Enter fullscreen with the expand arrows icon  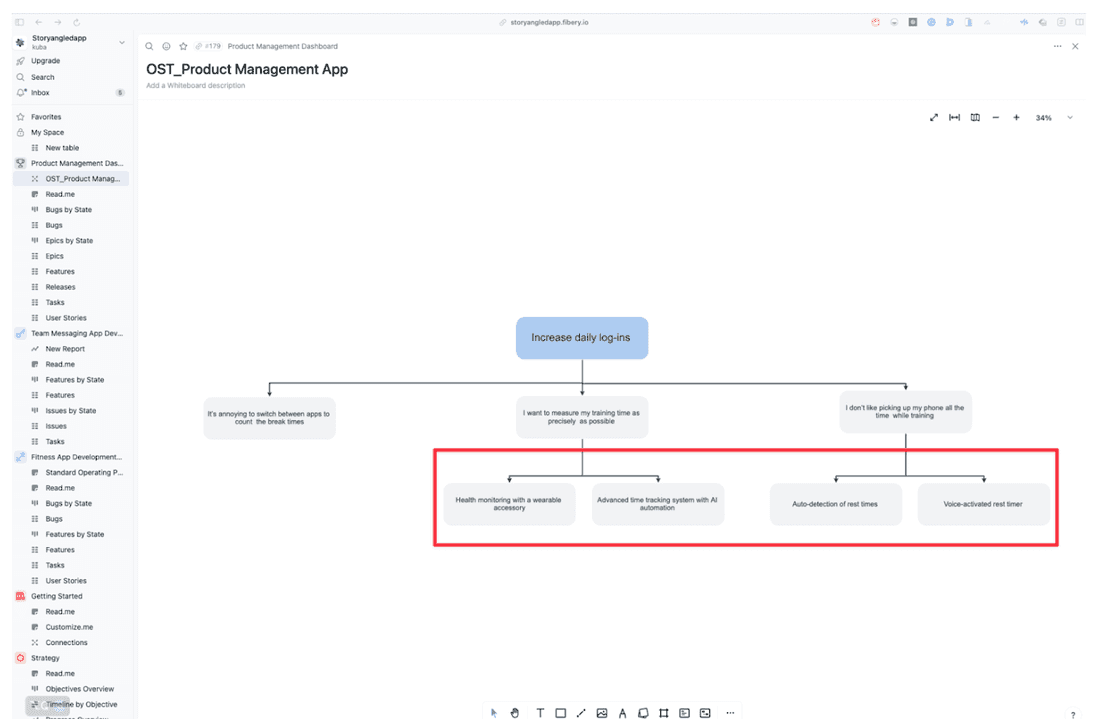coord(934,118)
